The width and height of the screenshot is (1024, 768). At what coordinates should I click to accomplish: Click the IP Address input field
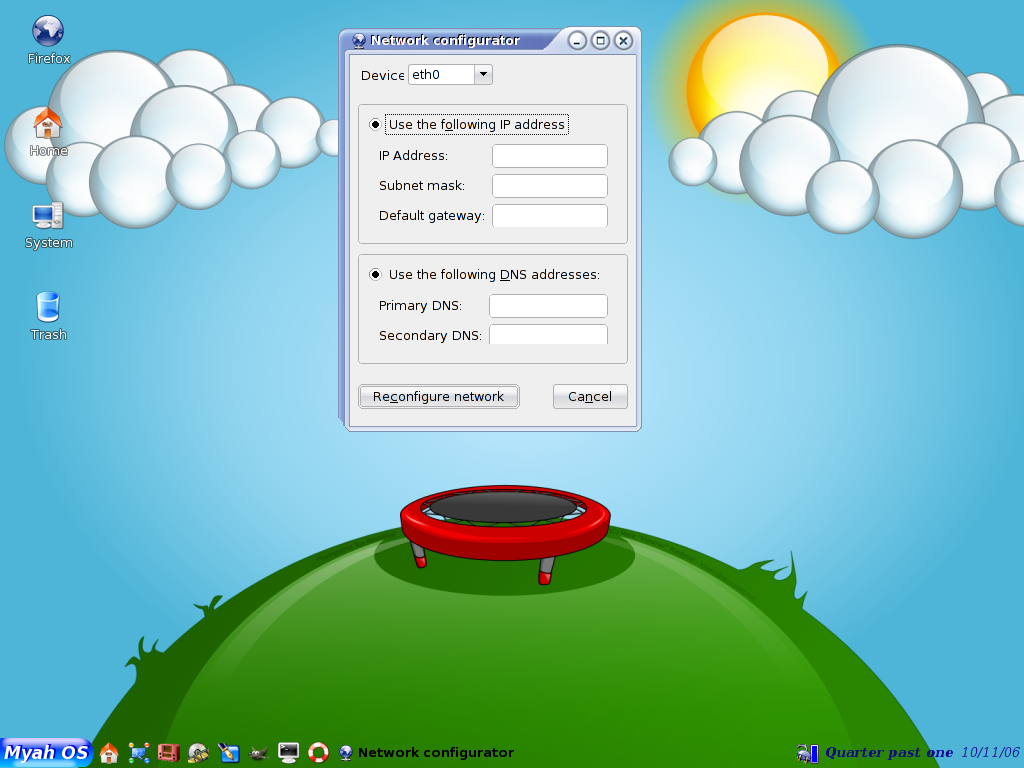[x=550, y=156]
